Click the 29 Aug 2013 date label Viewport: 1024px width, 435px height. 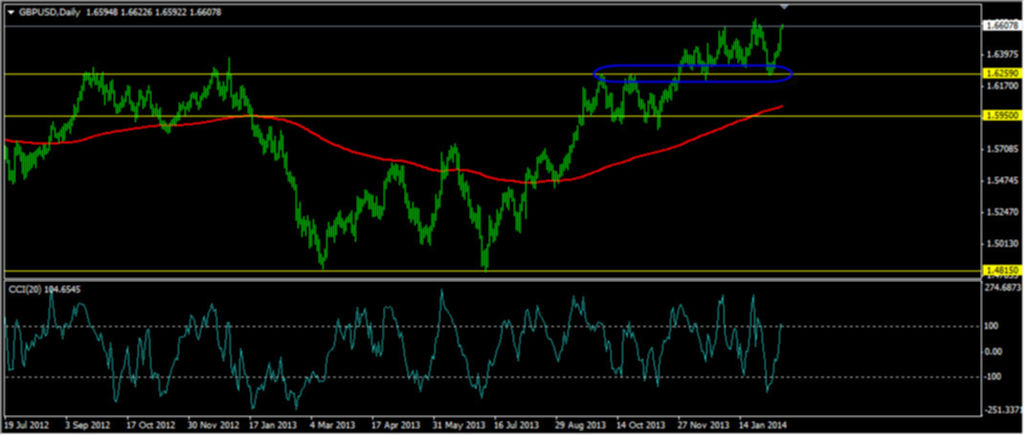tap(579, 424)
